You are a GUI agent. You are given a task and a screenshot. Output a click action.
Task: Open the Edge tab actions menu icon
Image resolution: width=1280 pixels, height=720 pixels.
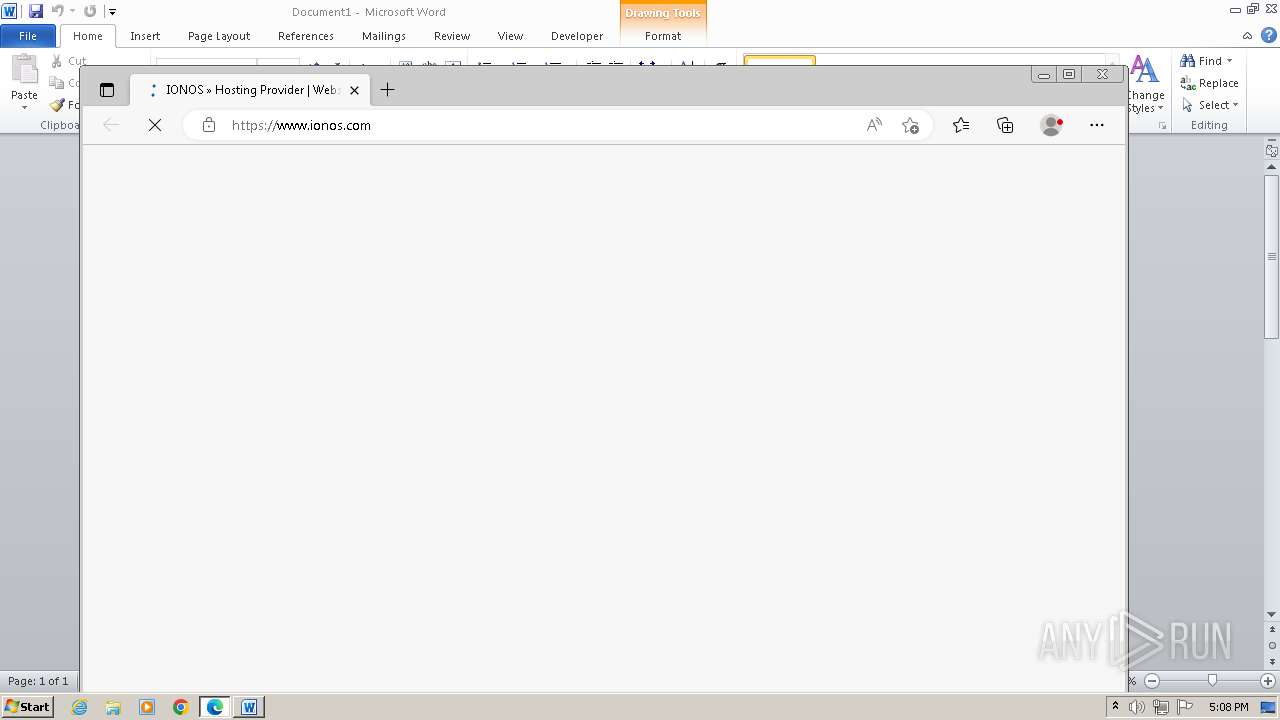pyautogui.click(x=107, y=90)
